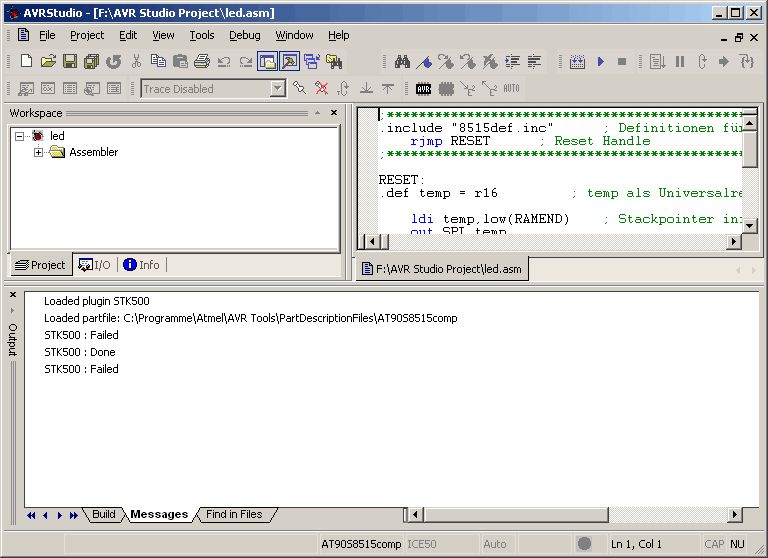The height and width of the screenshot is (558, 768).
Task: Click the code editor horizontal scrollbar
Action: [550, 241]
